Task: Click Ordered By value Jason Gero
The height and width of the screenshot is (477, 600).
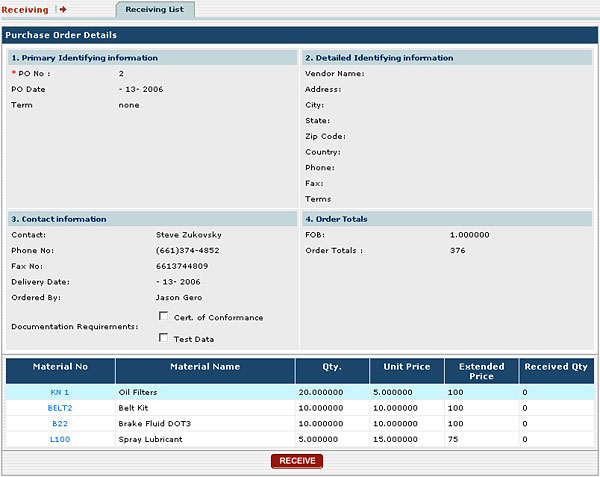Action: click(179, 298)
